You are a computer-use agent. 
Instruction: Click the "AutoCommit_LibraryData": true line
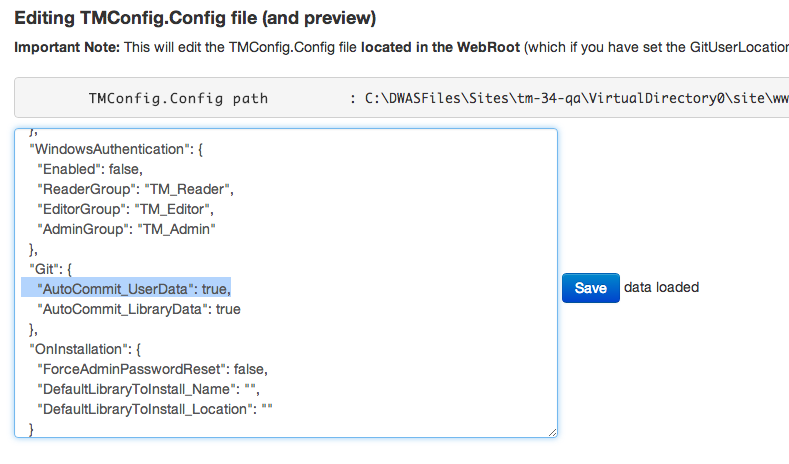[138, 309]
